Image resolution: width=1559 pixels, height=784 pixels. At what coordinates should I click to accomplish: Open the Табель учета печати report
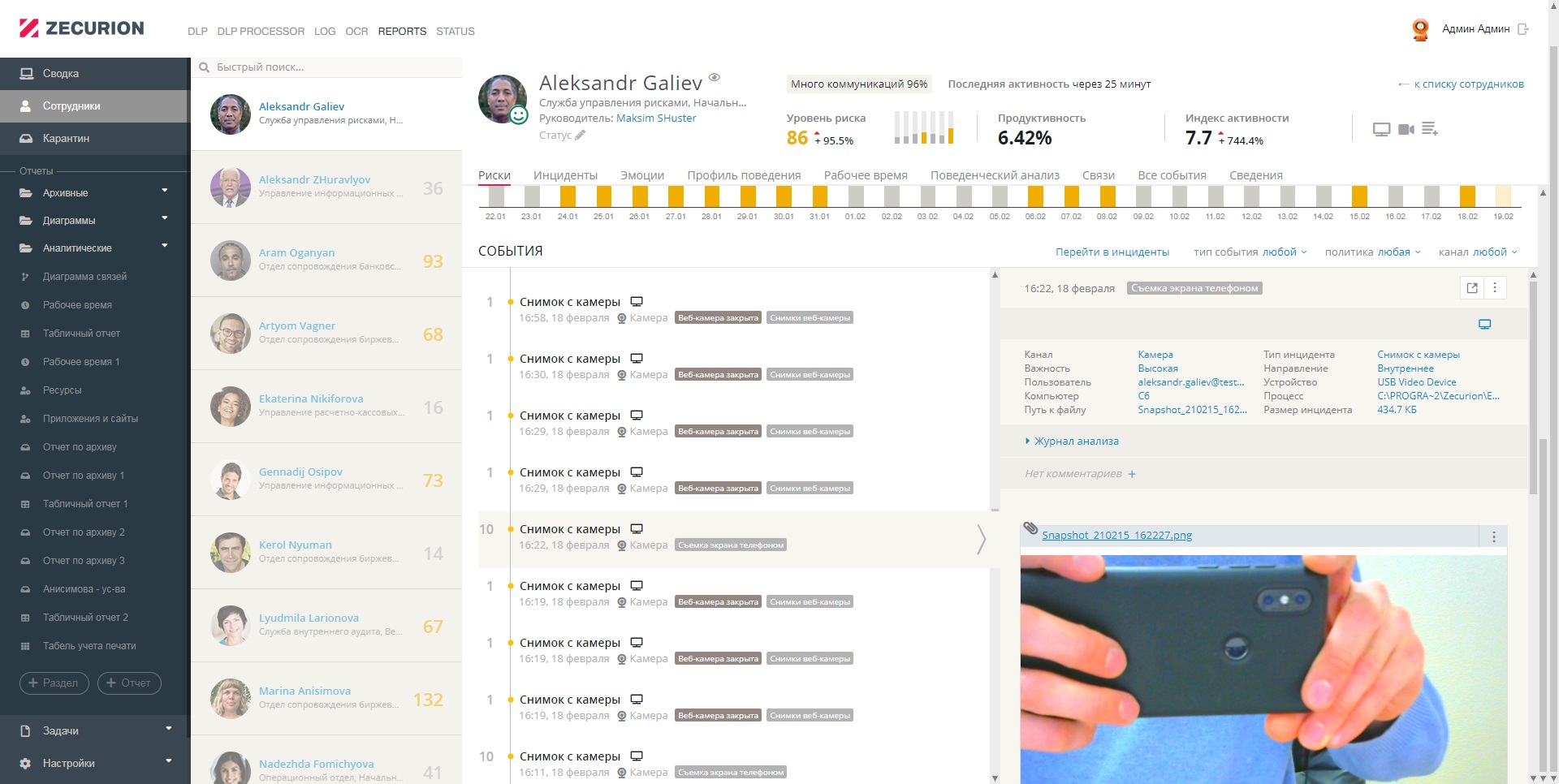[89, 646]
